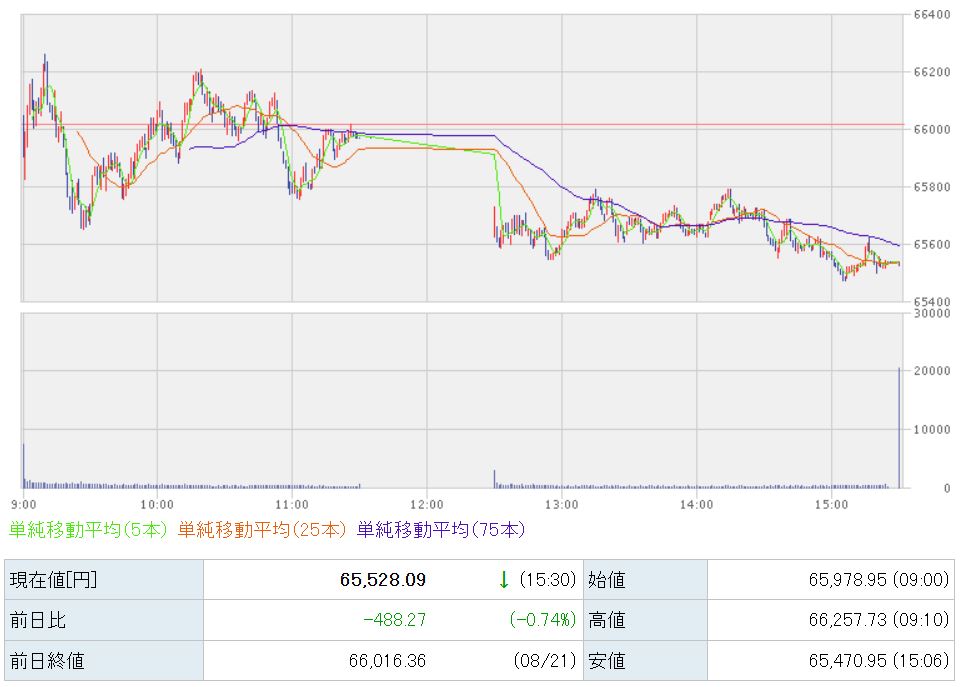Click the (-0.74%) percentage change

(x=543, y=620)
